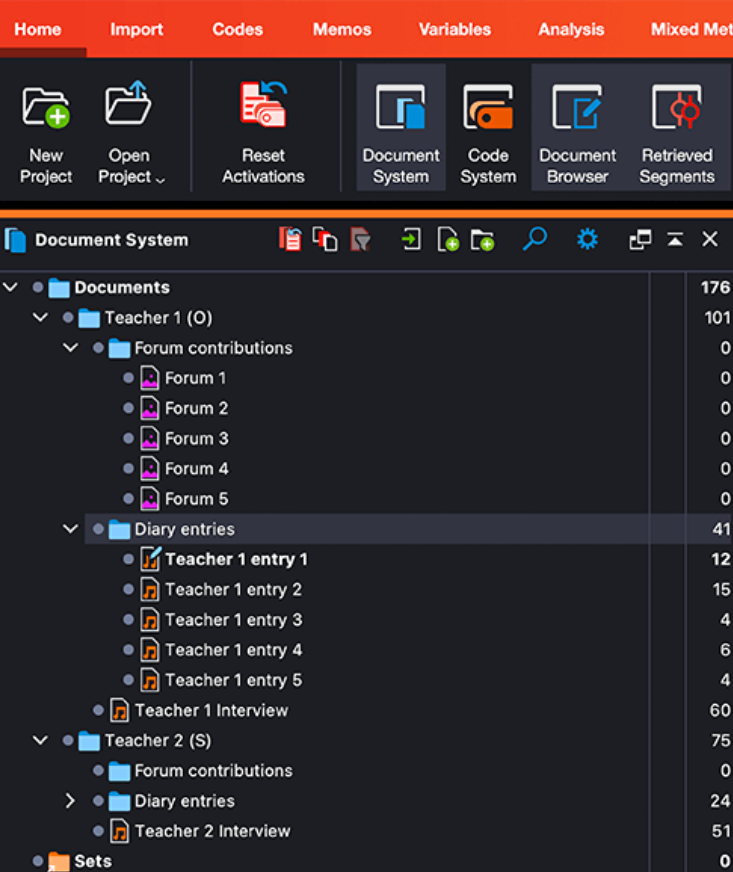Image resolution: width=733 pixels, height=872 pixels.
Task: Collapse Teacher 1 Diary entries folder
Action: 70,528
